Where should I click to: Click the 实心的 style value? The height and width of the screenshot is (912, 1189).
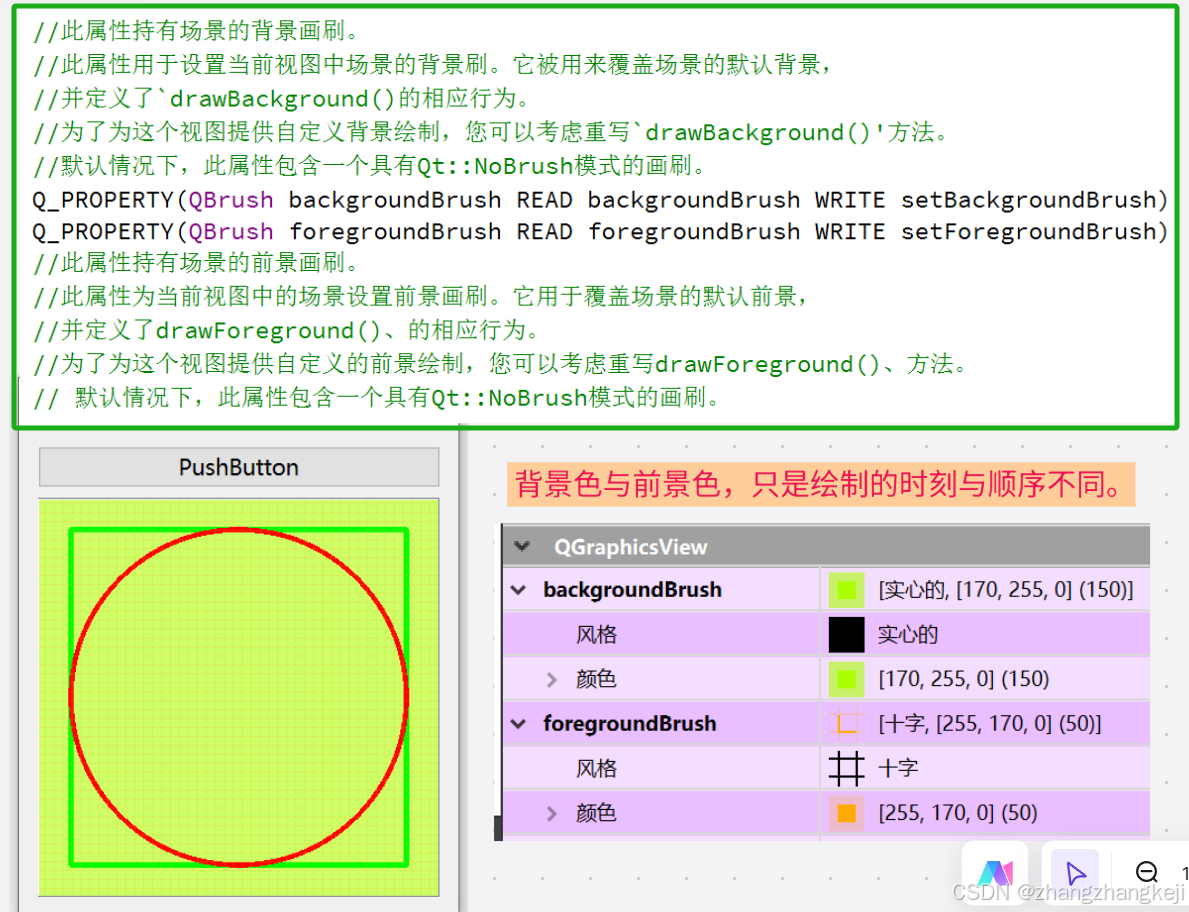908,635
